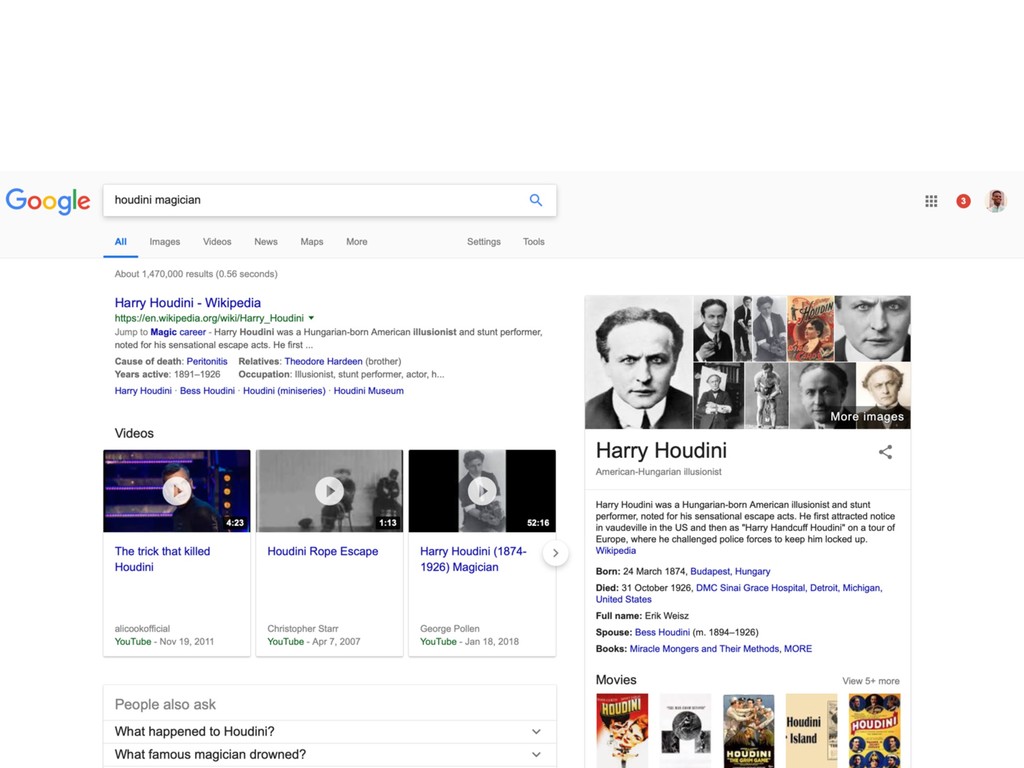
Task: Play the 'The trick that killed Houdini' video
Action: click(x=177, y=490)
